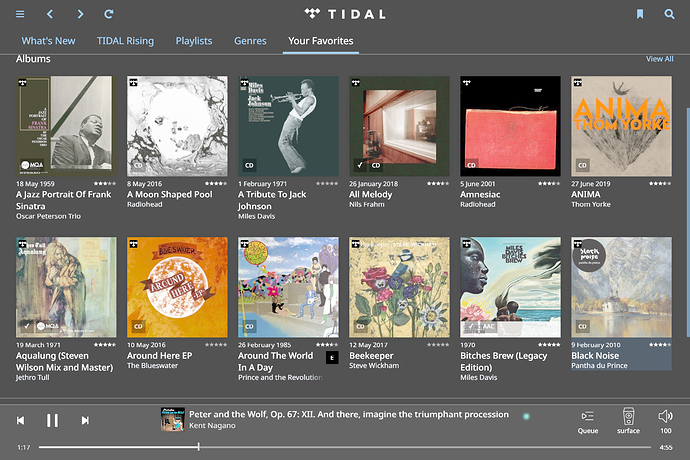Pause the current track
Screen dimensions: 690x460
(52, 420)
